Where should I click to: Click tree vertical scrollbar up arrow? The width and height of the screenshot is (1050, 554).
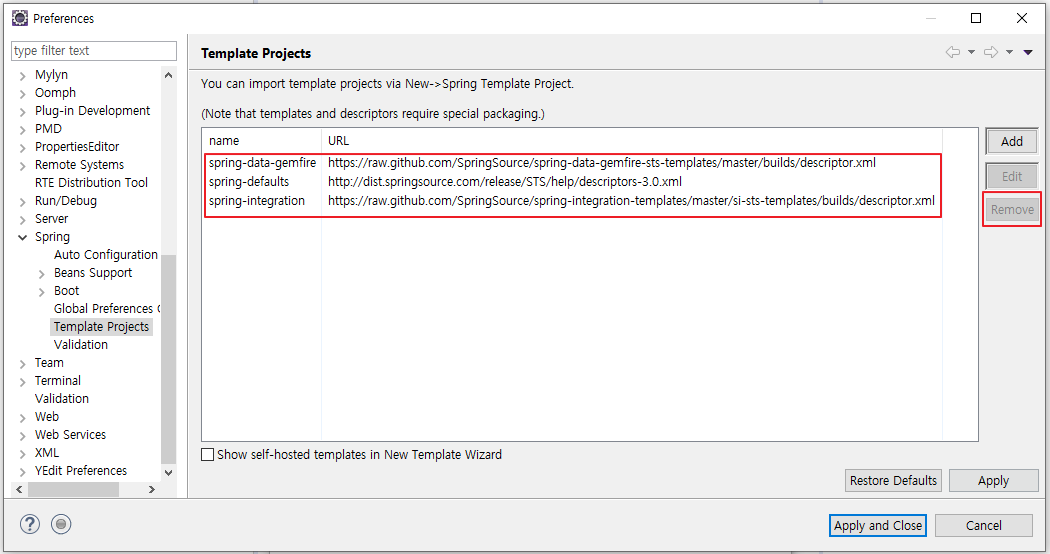[169, 75]
